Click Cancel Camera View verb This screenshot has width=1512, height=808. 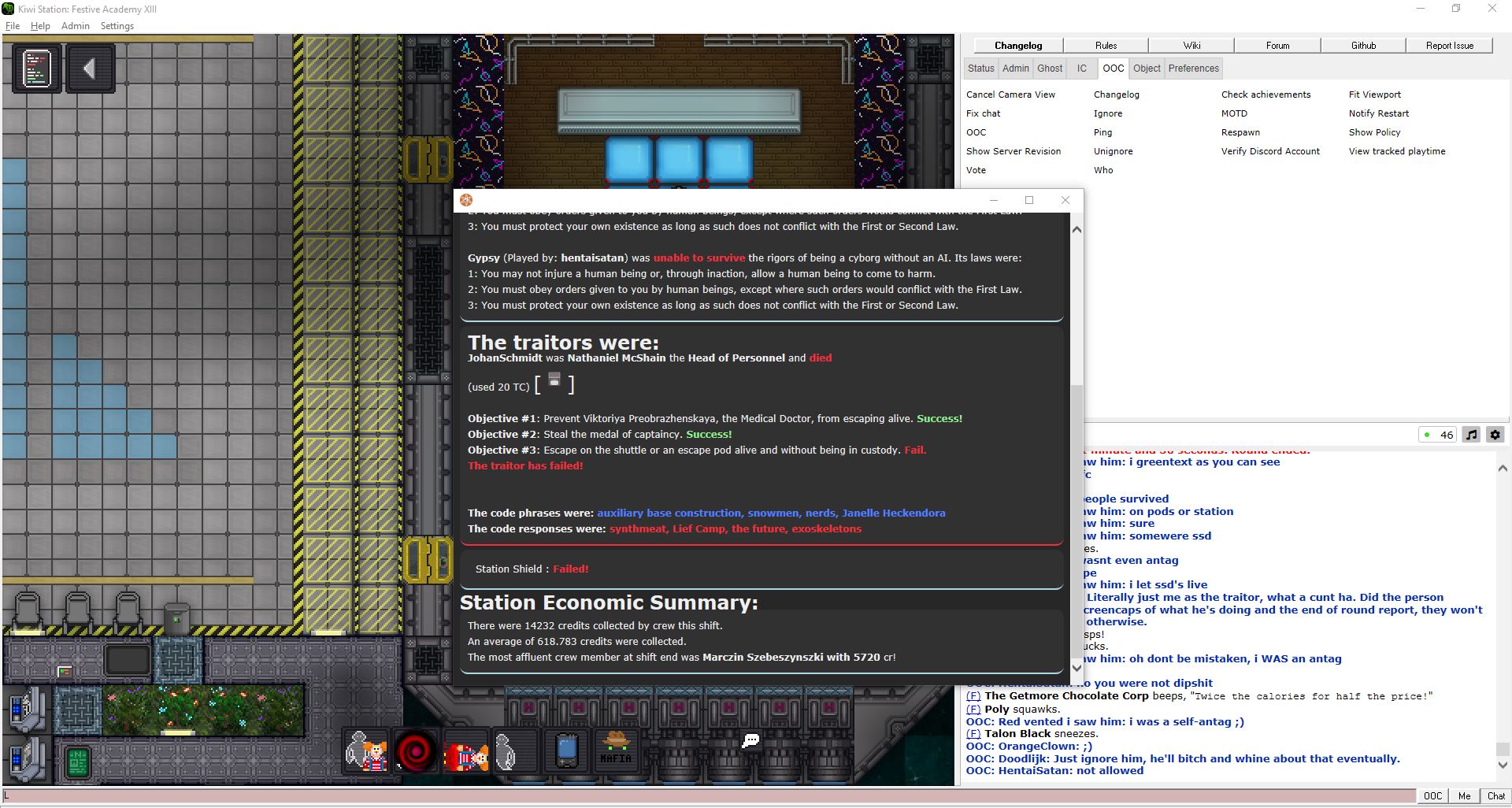point(1010,95)
